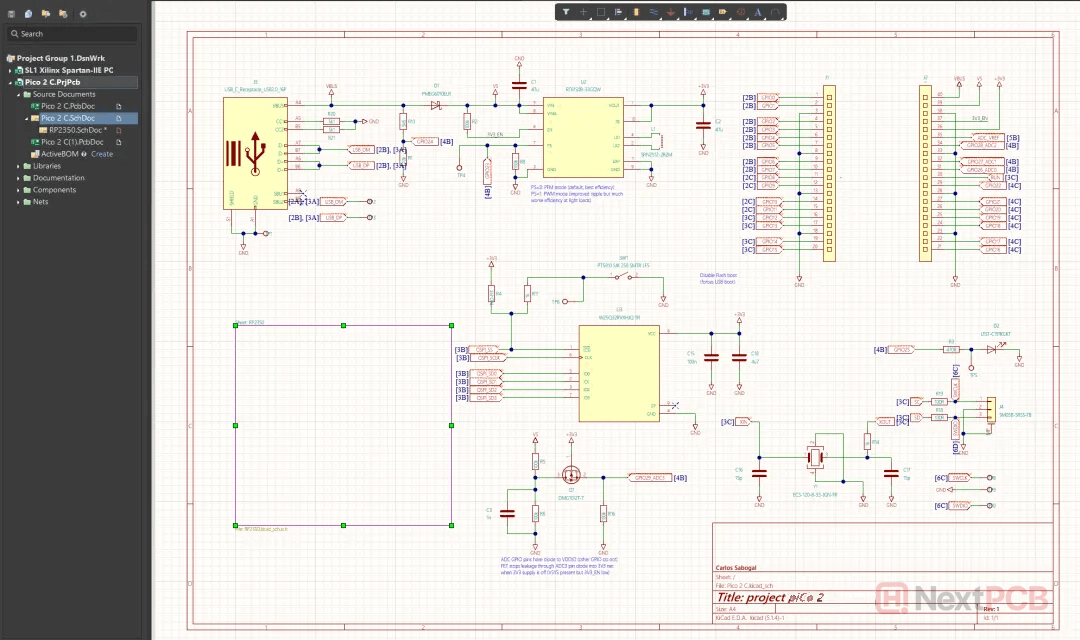Click the rectangle selection tool
The height and width of the screenshot is (640, 1080).
coord(601,12)
